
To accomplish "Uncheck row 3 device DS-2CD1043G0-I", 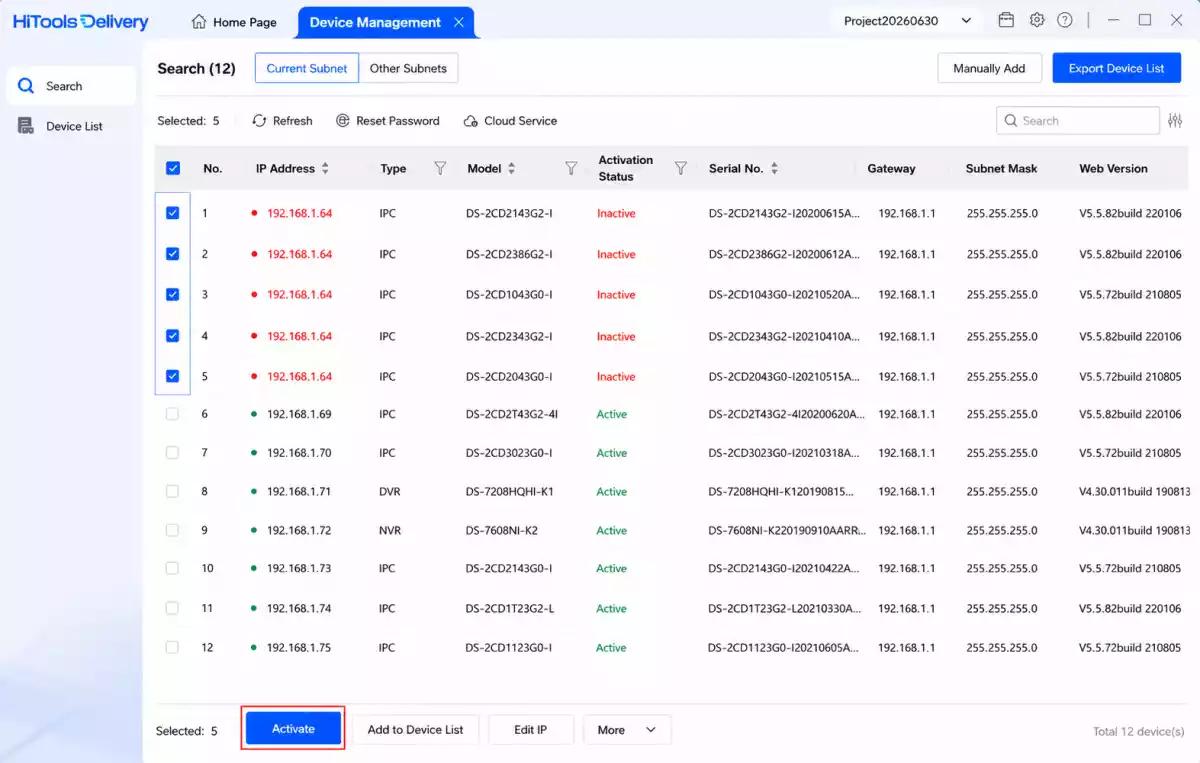I will click(172, 295).
